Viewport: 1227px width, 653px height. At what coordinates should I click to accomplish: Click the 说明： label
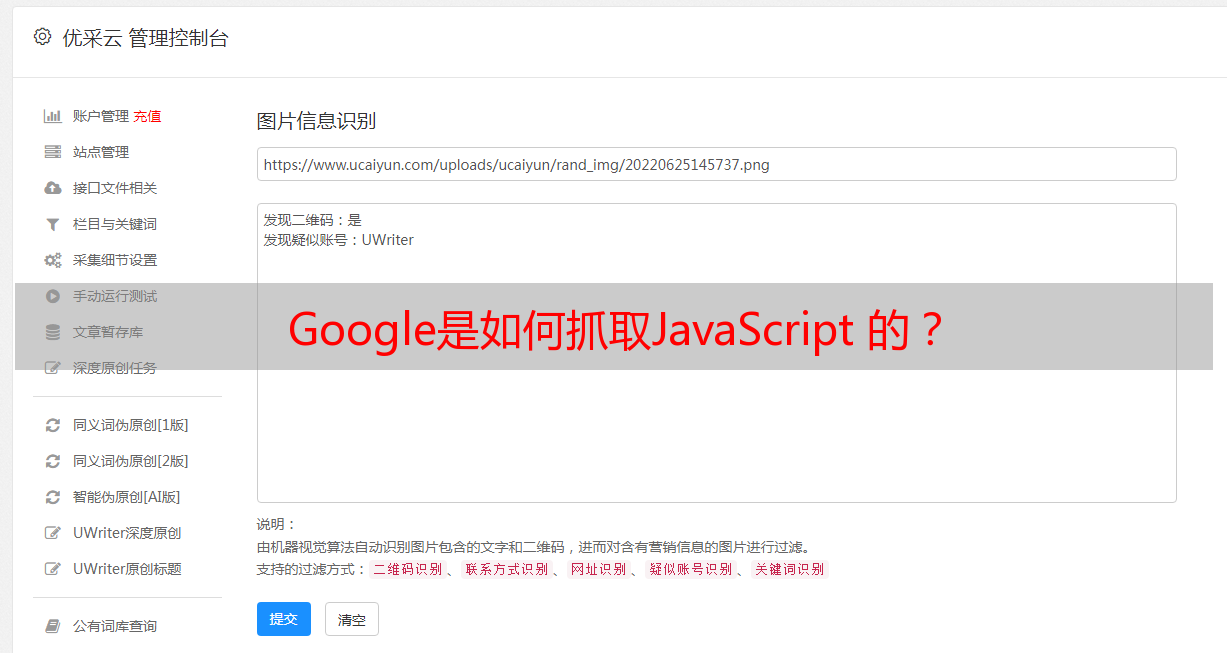coord(277,524)
